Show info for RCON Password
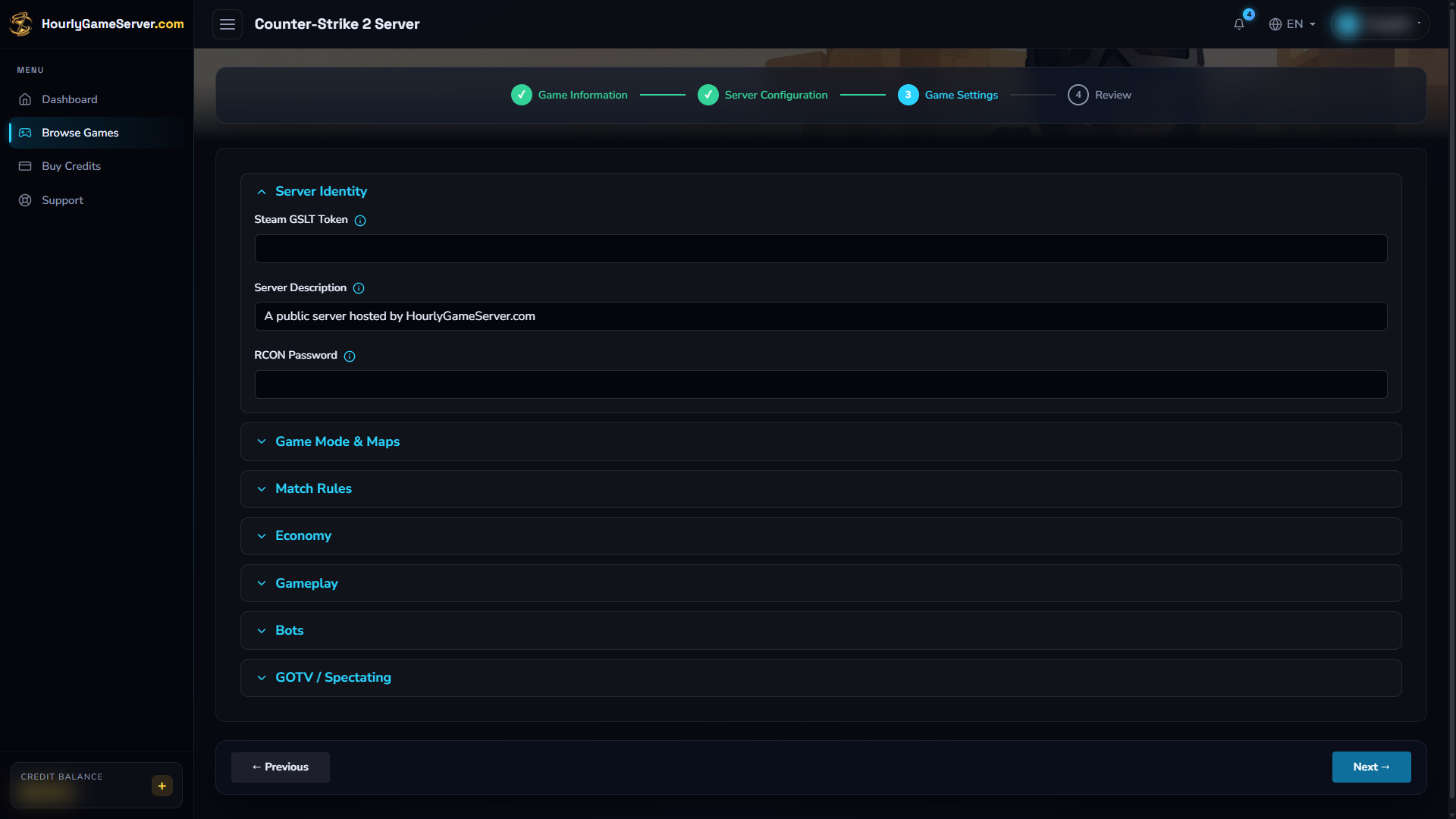The image size is (1456, 819). click(350, 356)
